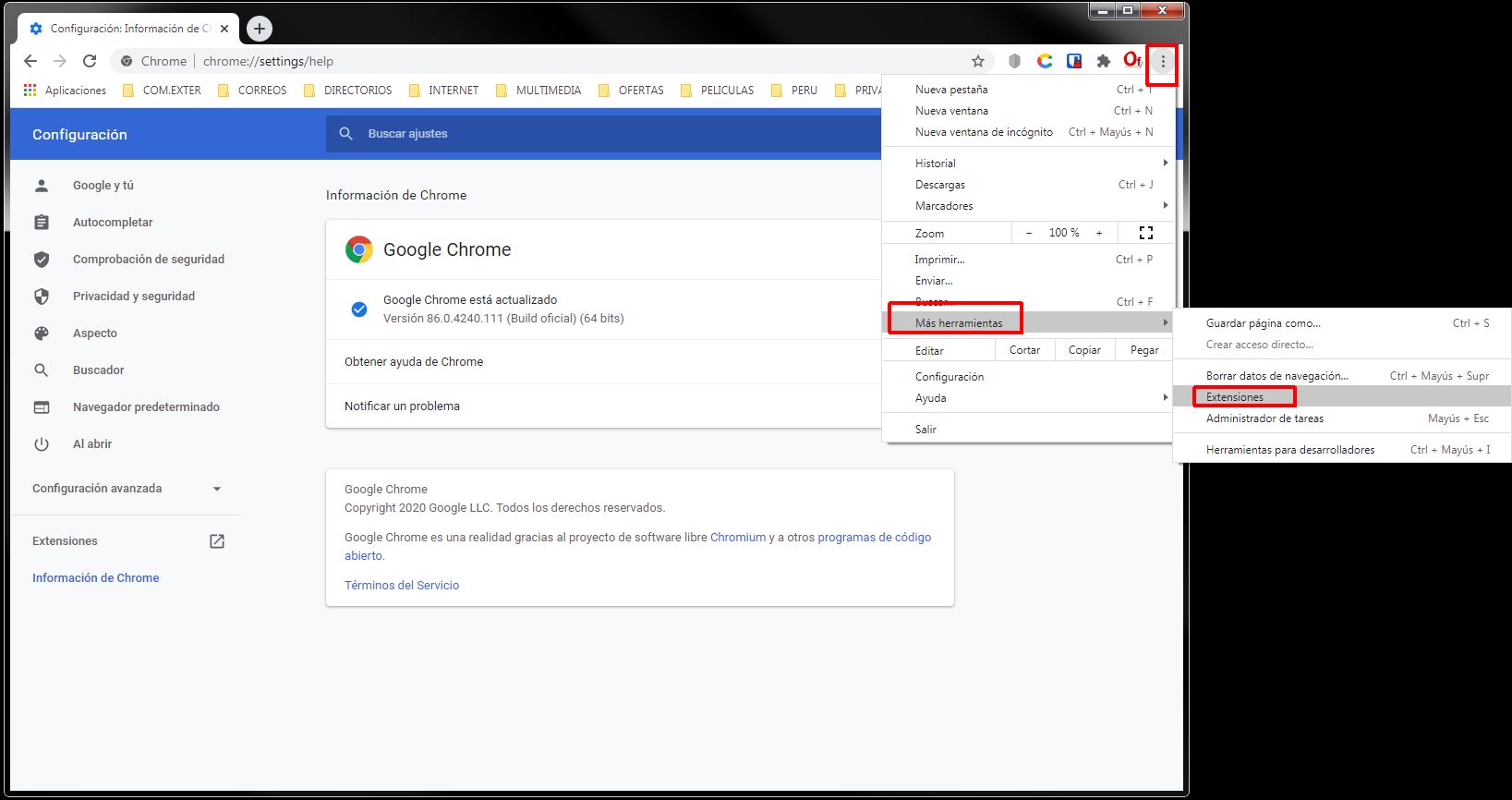
Task: Open the OFERTAS bookmarks folder
Action: click(631, 91)
